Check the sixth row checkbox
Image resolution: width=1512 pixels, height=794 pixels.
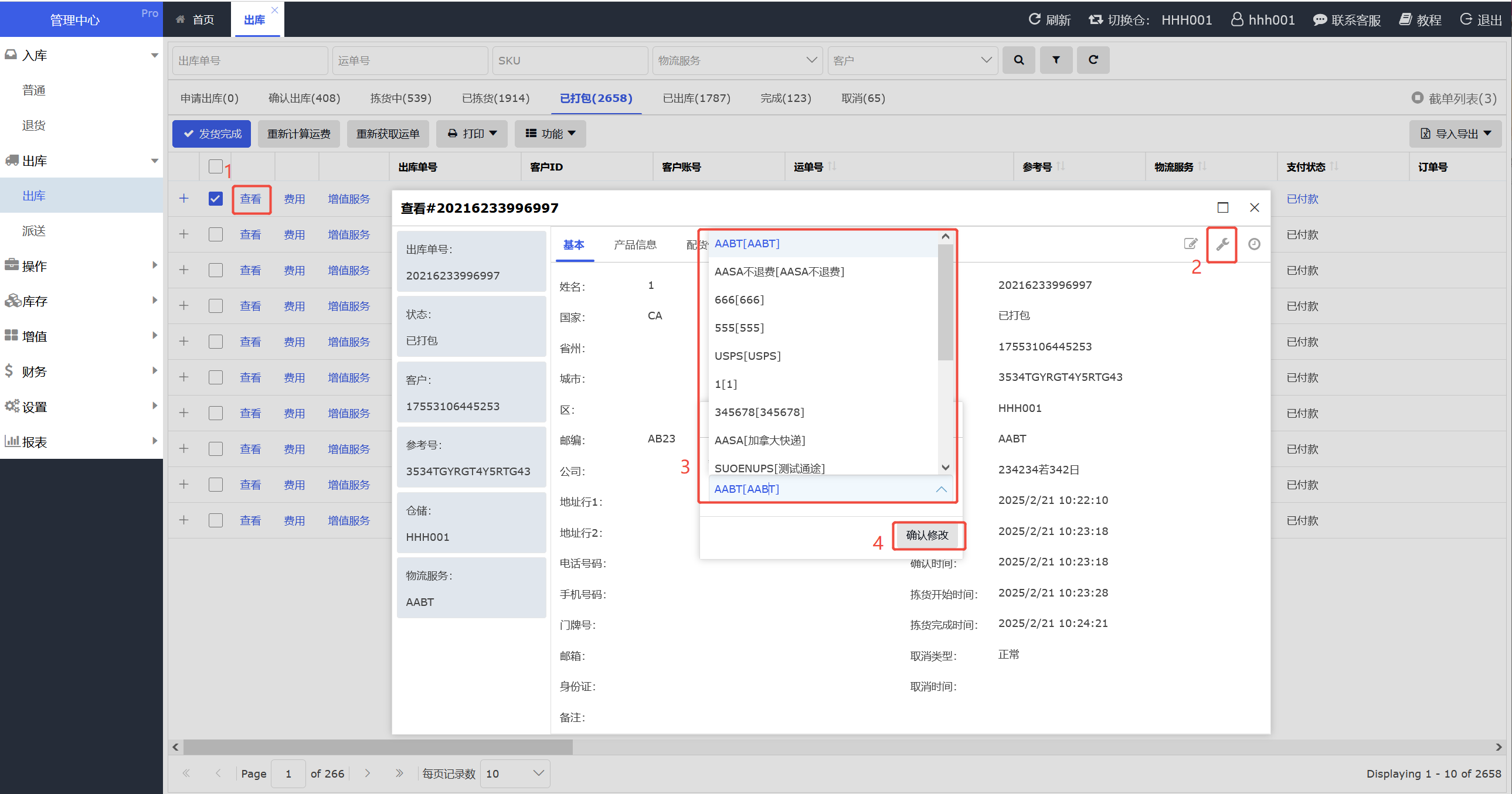[x=215, y=377]
